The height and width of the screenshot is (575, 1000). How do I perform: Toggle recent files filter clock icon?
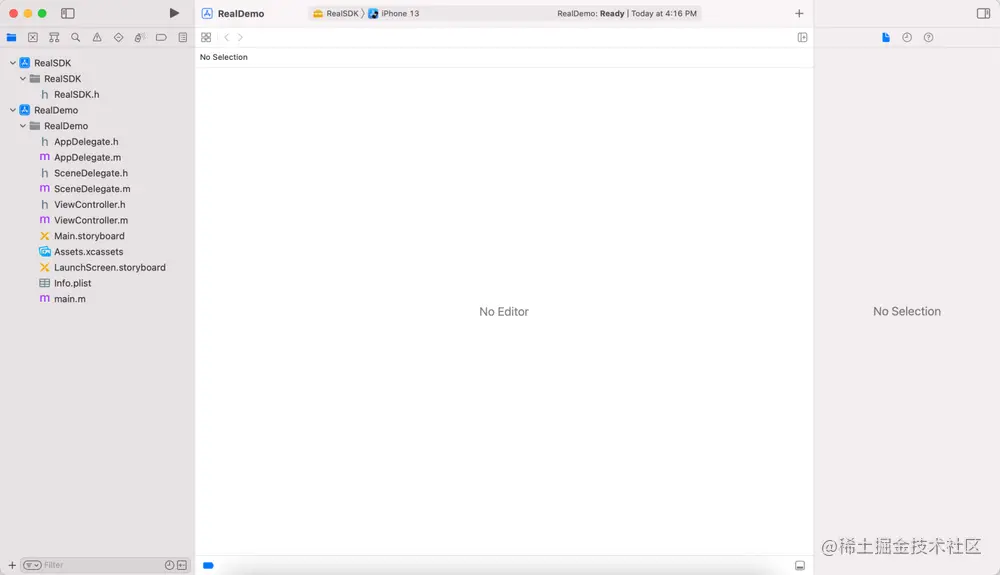(x=170, y=565)
